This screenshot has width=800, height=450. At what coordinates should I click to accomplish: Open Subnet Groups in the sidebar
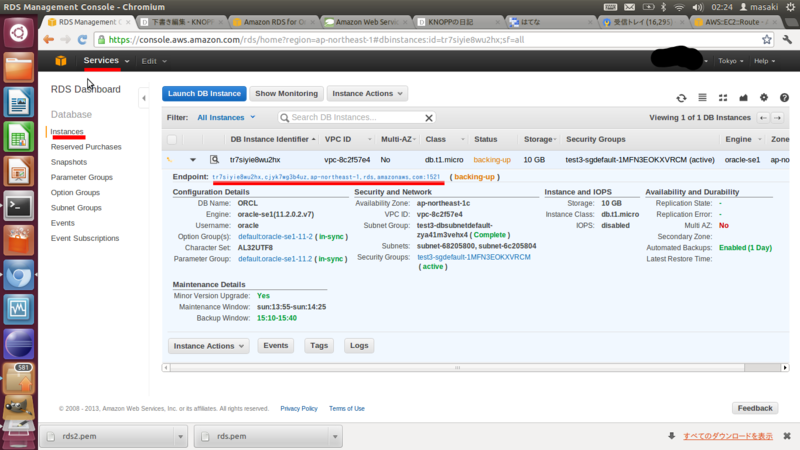click(76, 208)
